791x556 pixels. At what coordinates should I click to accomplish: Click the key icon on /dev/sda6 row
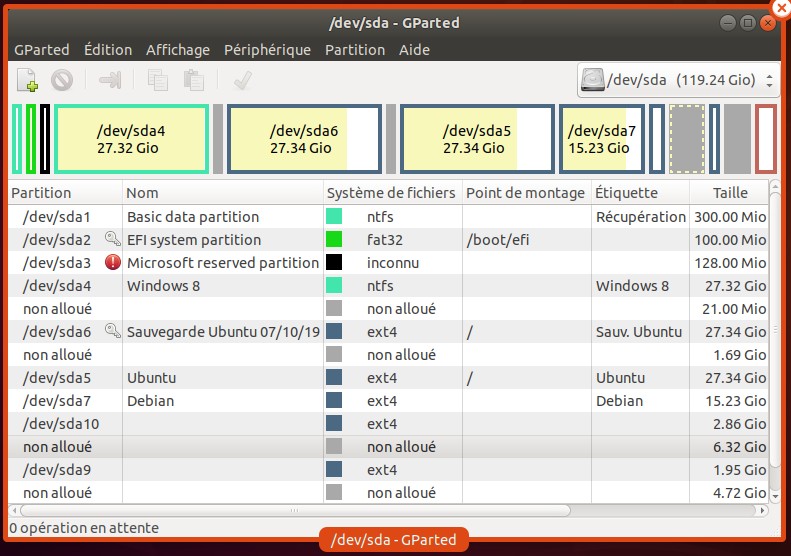tap(112, 331)
